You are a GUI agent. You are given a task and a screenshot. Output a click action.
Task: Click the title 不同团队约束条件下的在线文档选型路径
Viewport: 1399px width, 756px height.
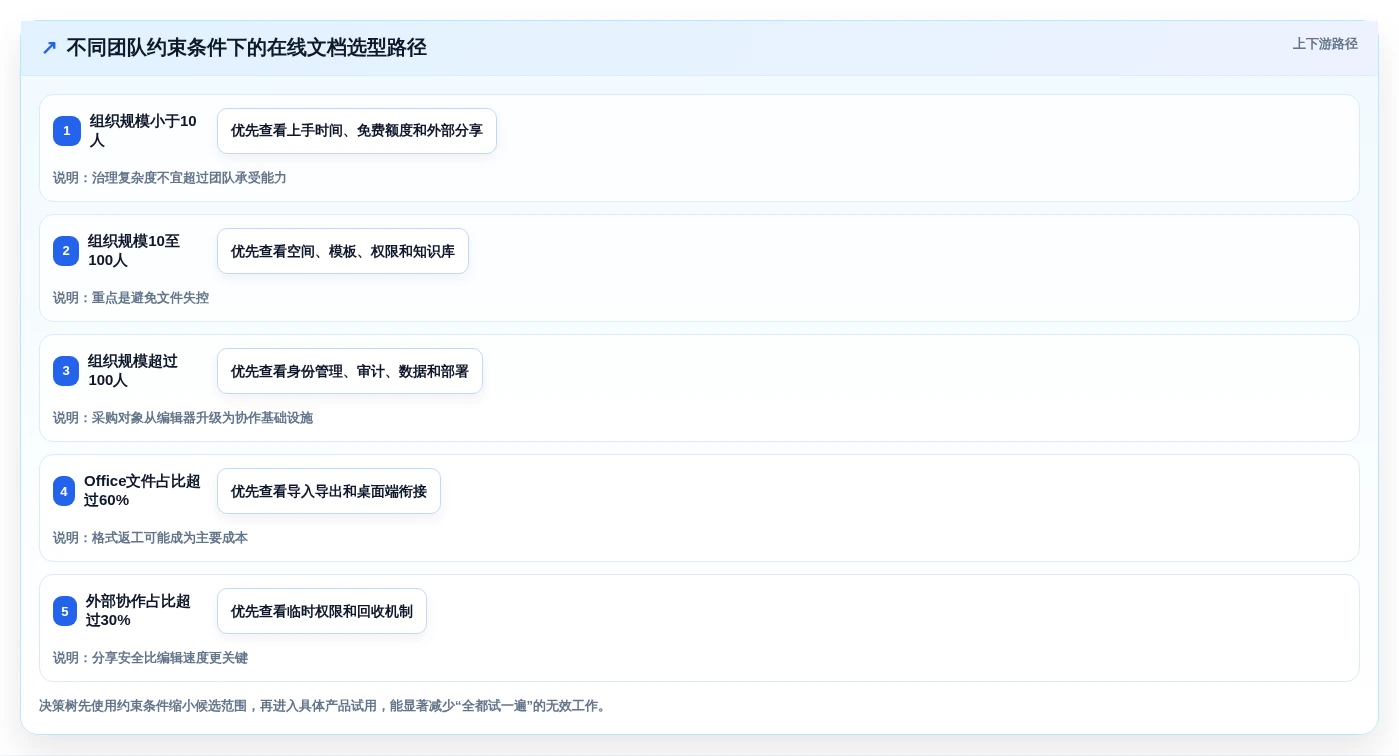pos(246,48)
